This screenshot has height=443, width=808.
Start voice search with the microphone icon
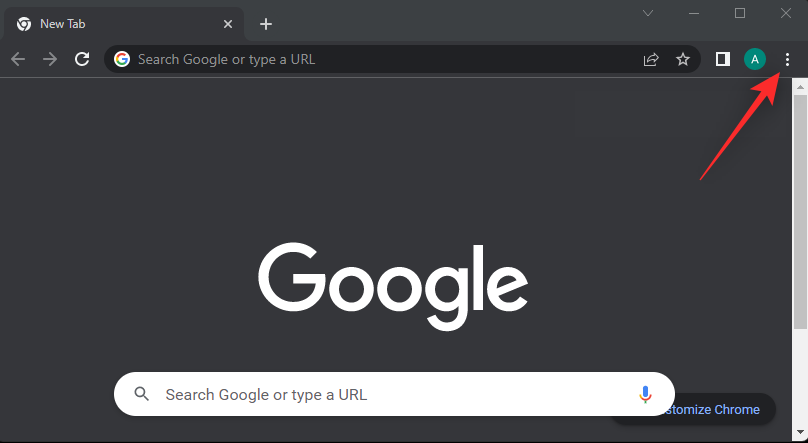click(645, 394)
